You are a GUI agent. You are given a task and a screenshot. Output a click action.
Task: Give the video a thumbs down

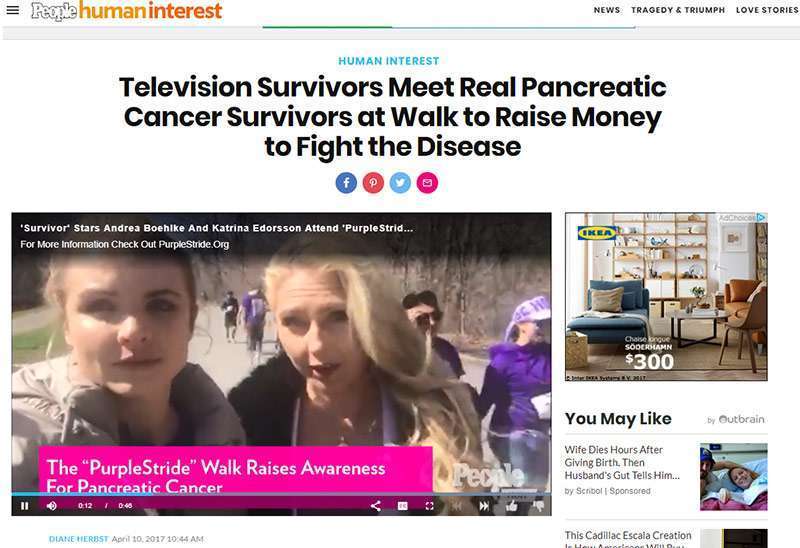538,506
